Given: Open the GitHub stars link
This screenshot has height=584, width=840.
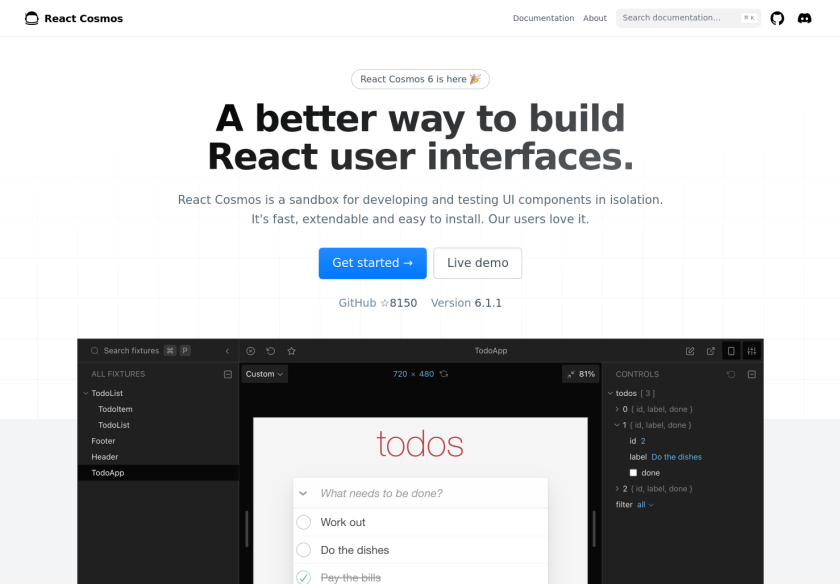Looking at the screenshot, I should click(378, 303).
